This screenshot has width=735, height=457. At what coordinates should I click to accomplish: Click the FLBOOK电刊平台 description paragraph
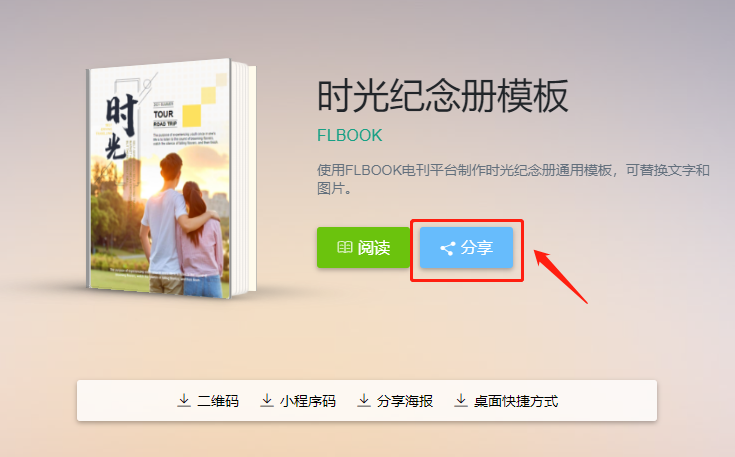pos(513,179)
